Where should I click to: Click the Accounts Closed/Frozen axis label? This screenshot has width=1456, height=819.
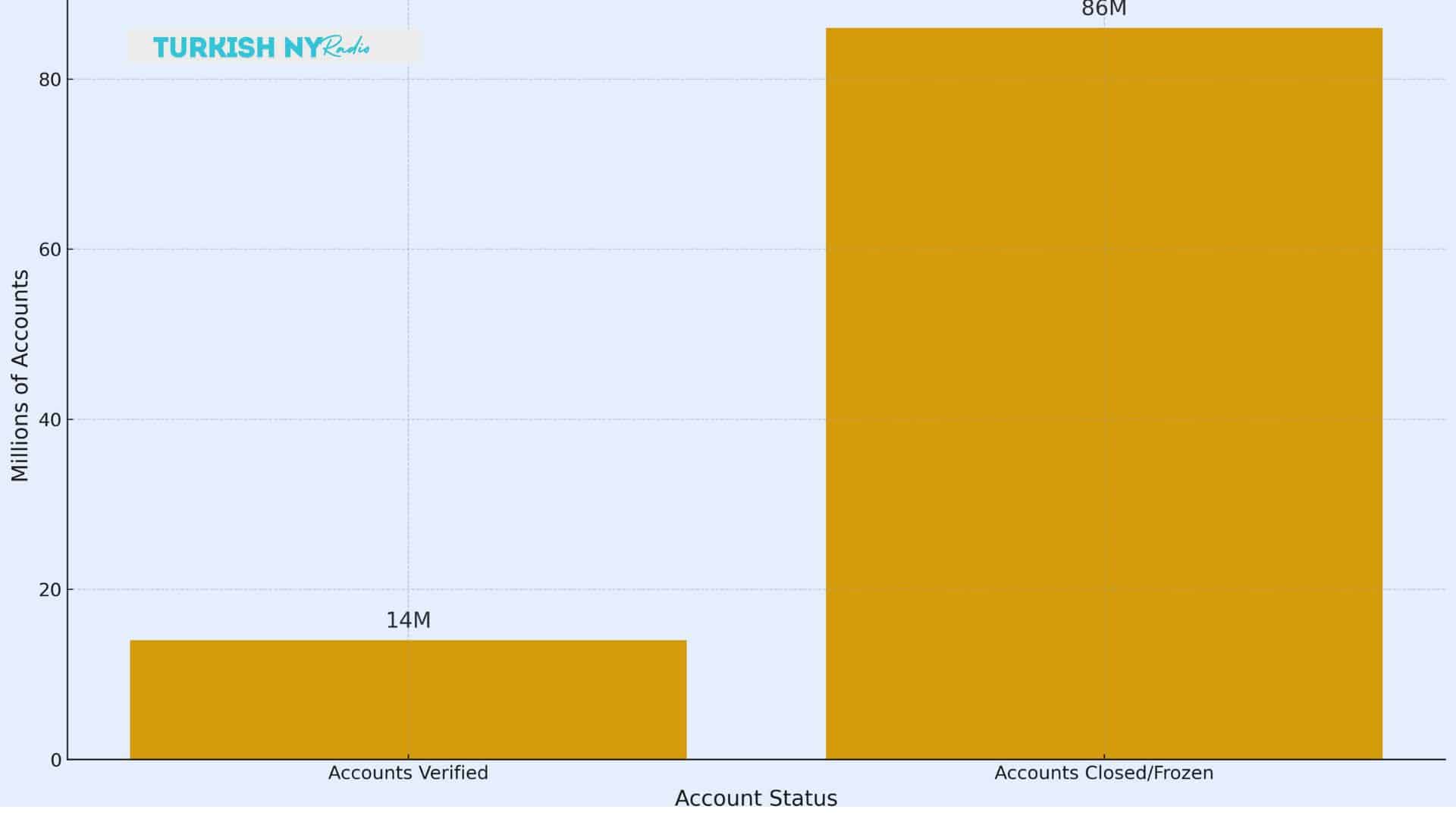(x=1106, y=773)
